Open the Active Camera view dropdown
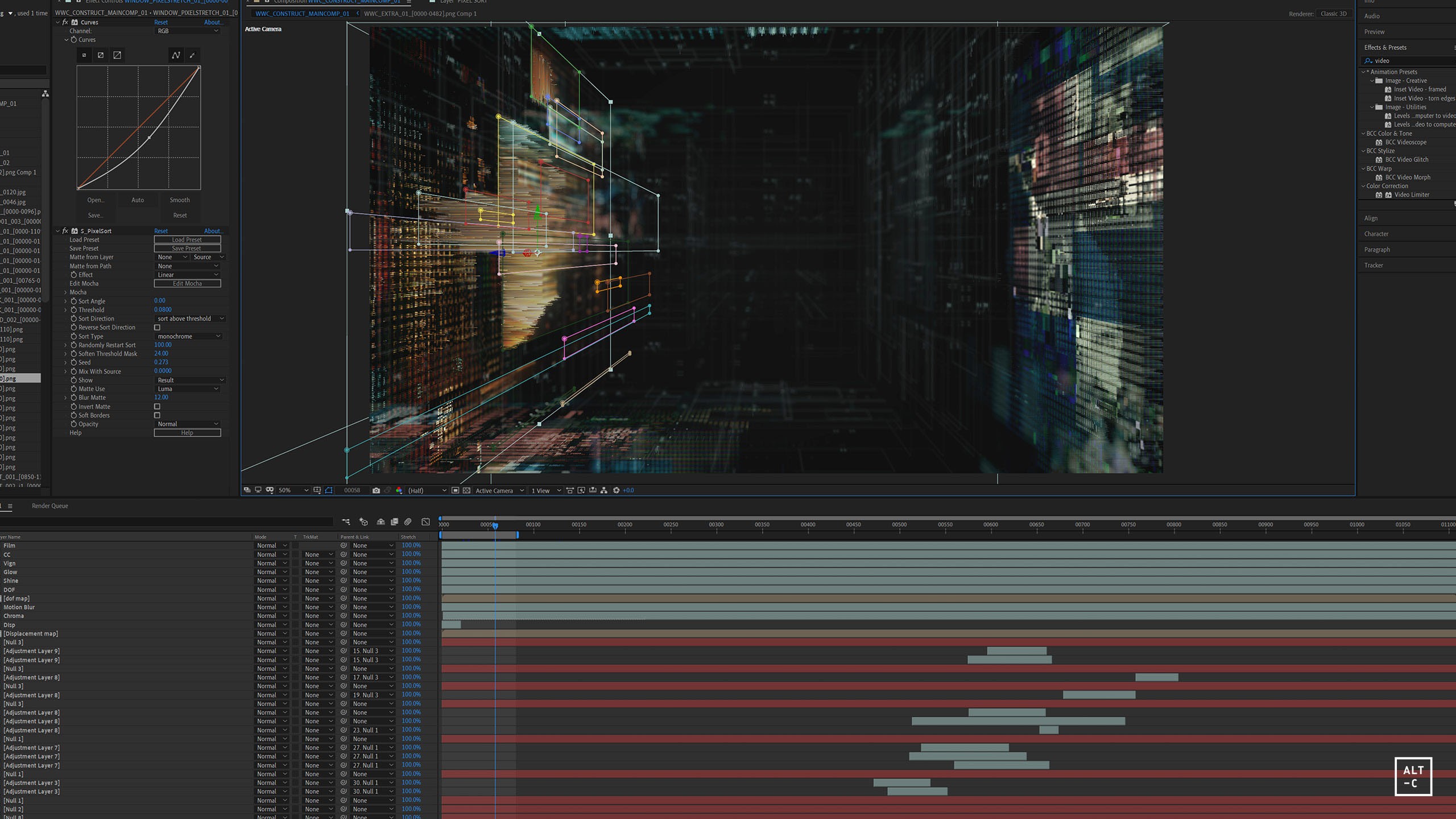 pos(499,490)
